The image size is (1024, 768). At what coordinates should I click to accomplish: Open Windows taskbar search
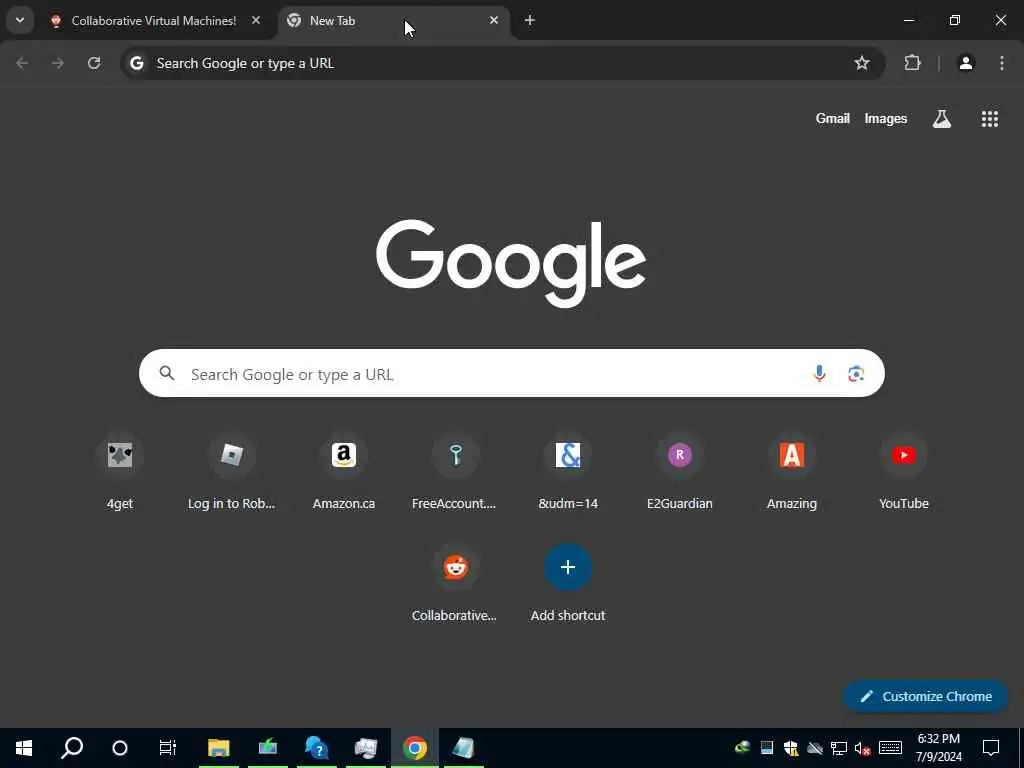coord(72,748)
